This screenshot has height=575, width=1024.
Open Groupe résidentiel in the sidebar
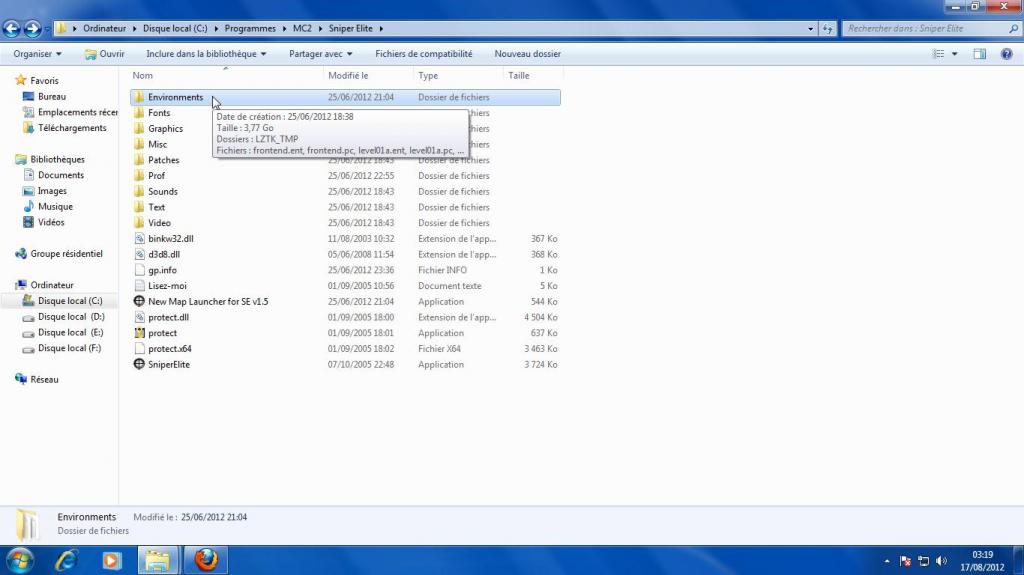click(x=66, y=254)
